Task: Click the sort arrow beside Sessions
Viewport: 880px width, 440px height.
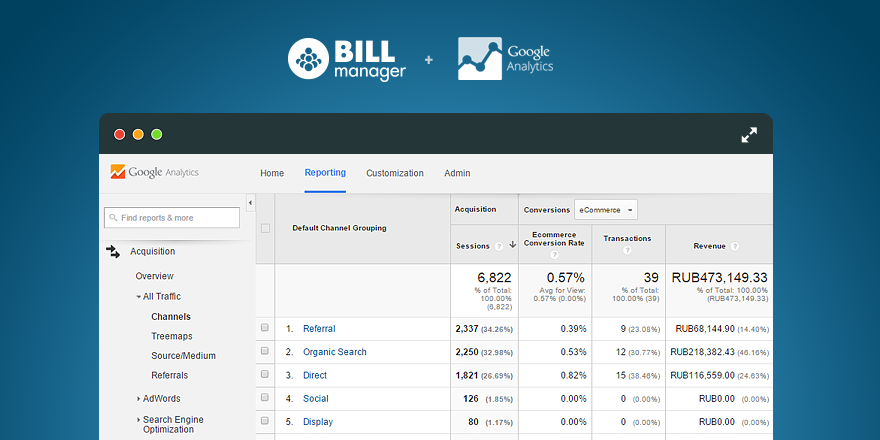Action: (x=512, y=245)
